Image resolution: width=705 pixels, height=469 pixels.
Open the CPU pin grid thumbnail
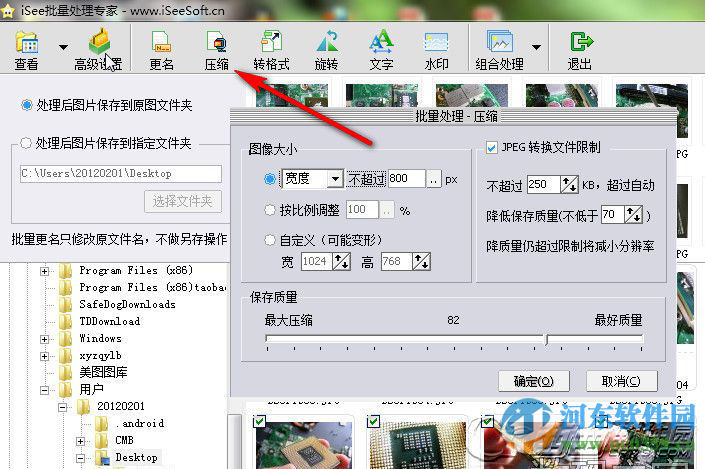click(x=417, y=445)
